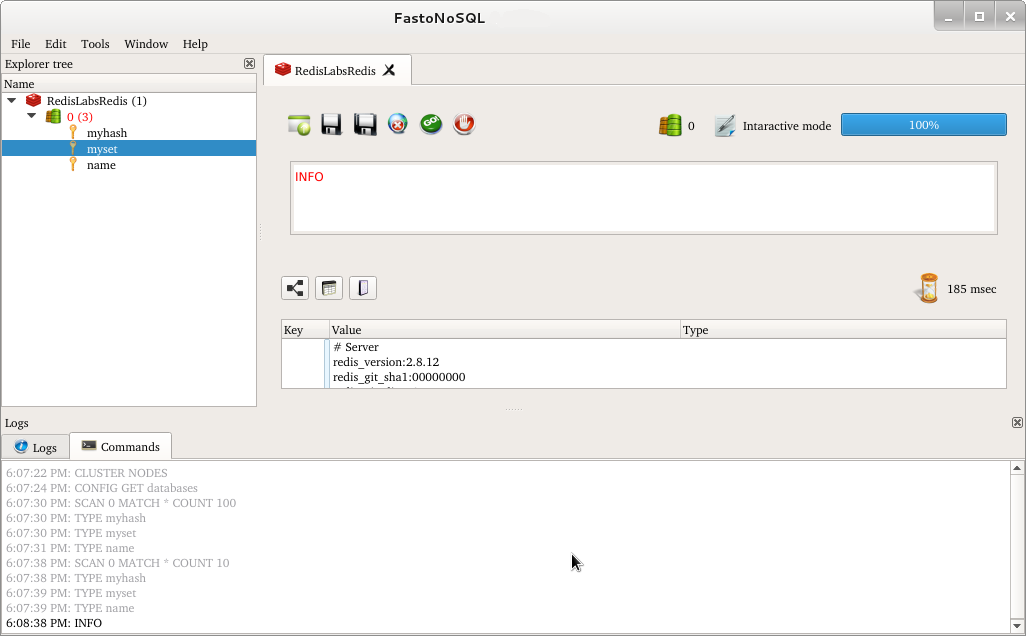Screen dimensions: 1026x636
Task: Maximize the FastoNoSQL window
Action: coord(980,17)
